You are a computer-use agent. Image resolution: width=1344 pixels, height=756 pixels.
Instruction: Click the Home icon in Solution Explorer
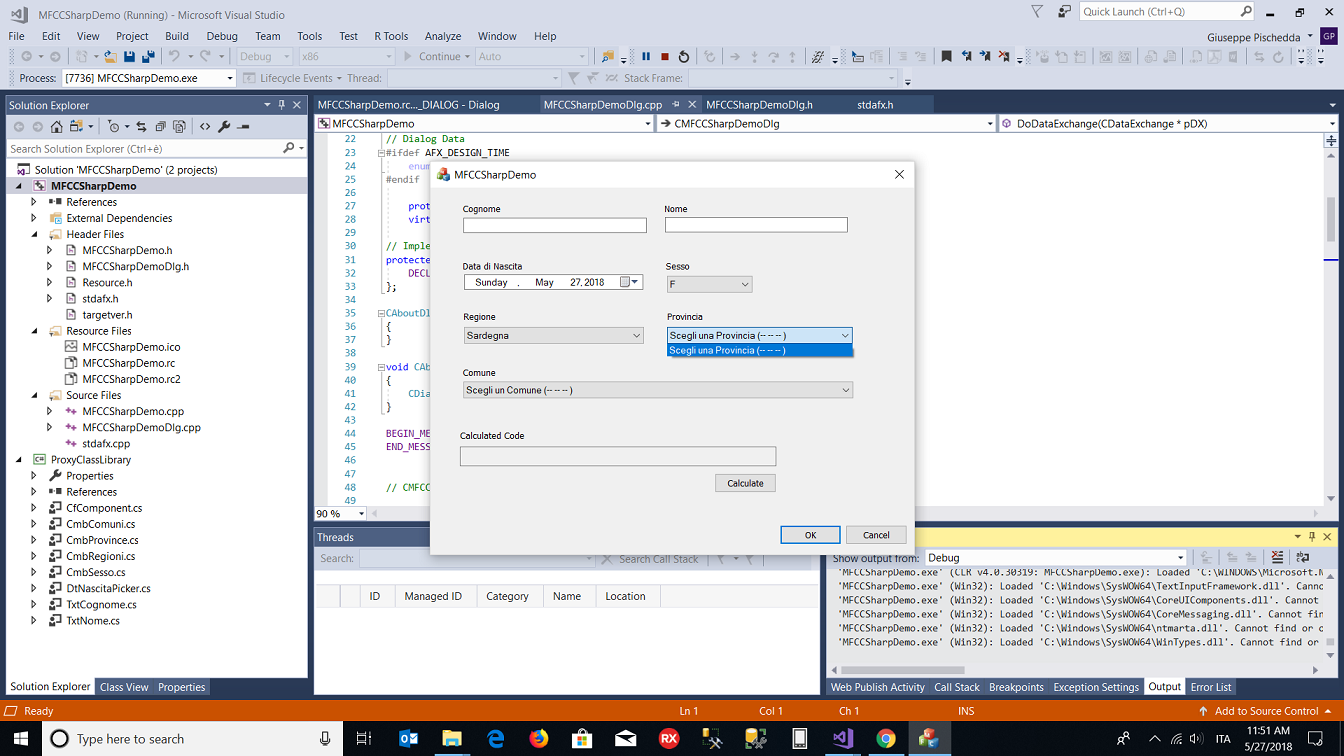tap(57, 127)
